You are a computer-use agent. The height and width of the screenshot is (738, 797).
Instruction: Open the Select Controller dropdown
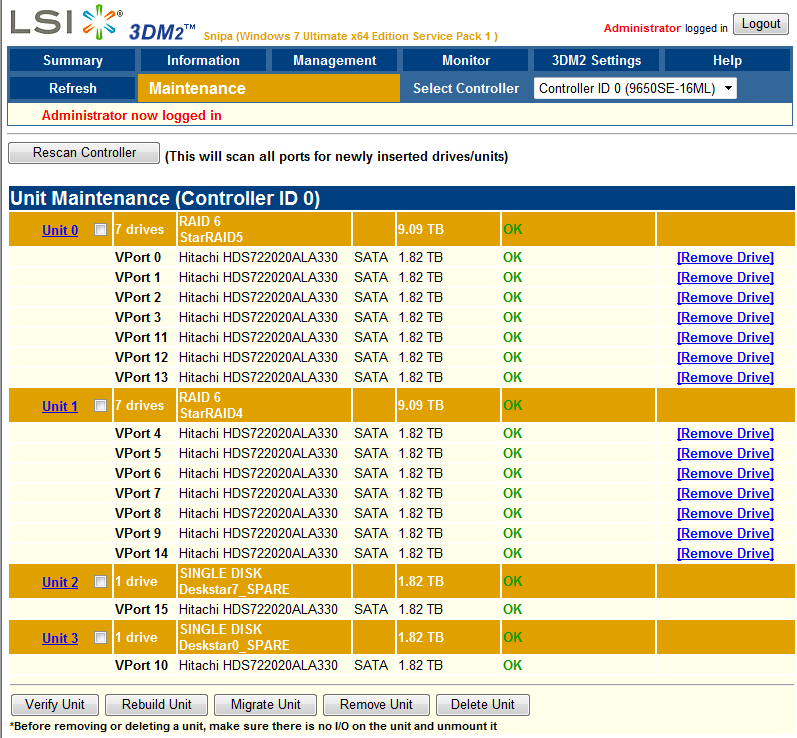coord(635,89)
